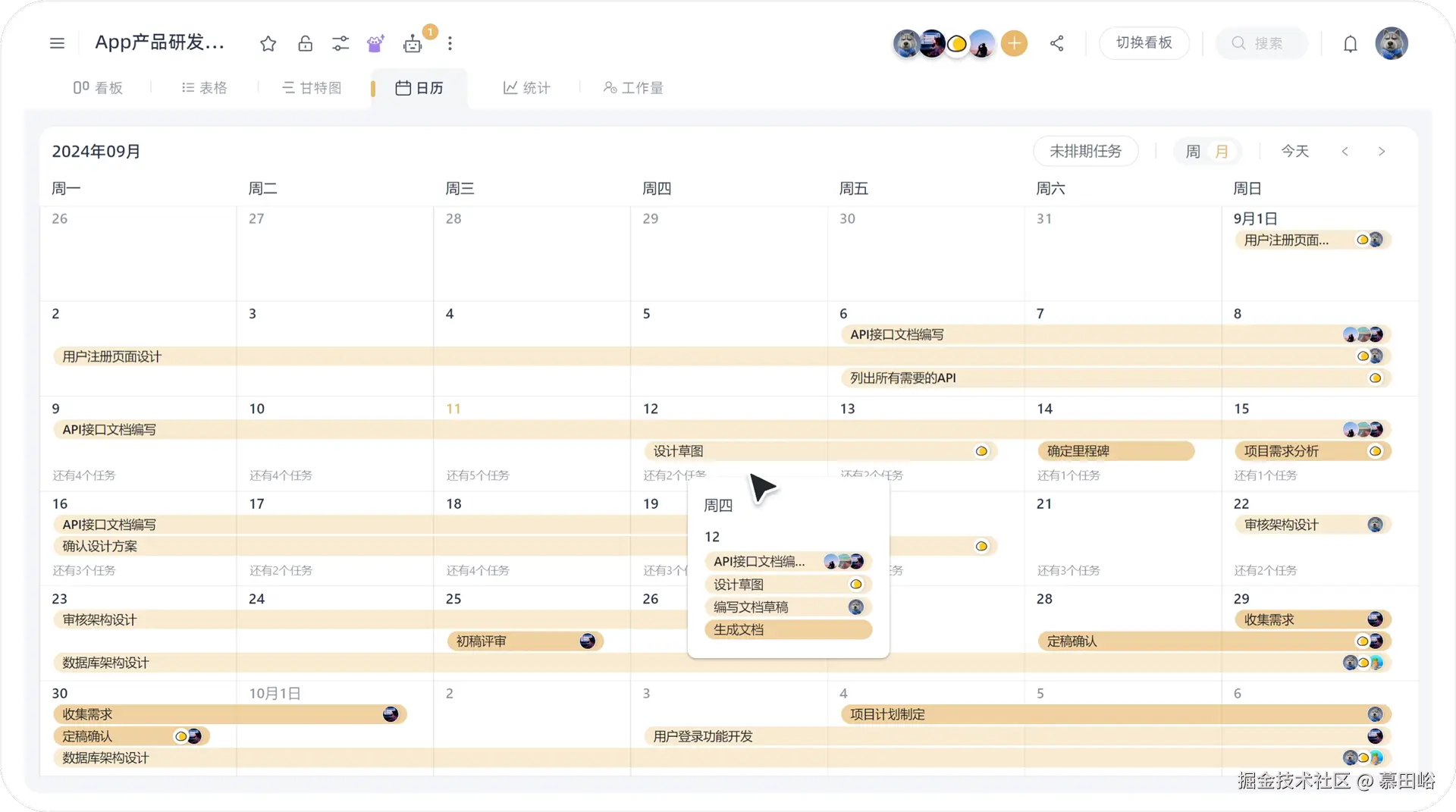Open the hamburger menu
1456x812 pixels.
click(57, 43)
